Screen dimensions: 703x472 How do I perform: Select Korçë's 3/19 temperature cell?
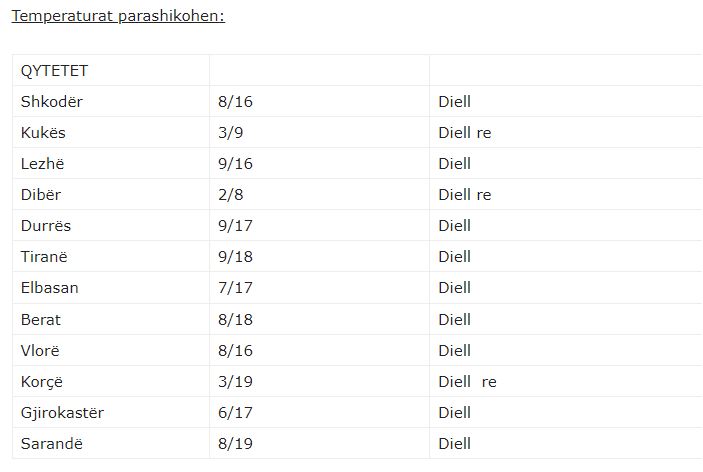233,381
